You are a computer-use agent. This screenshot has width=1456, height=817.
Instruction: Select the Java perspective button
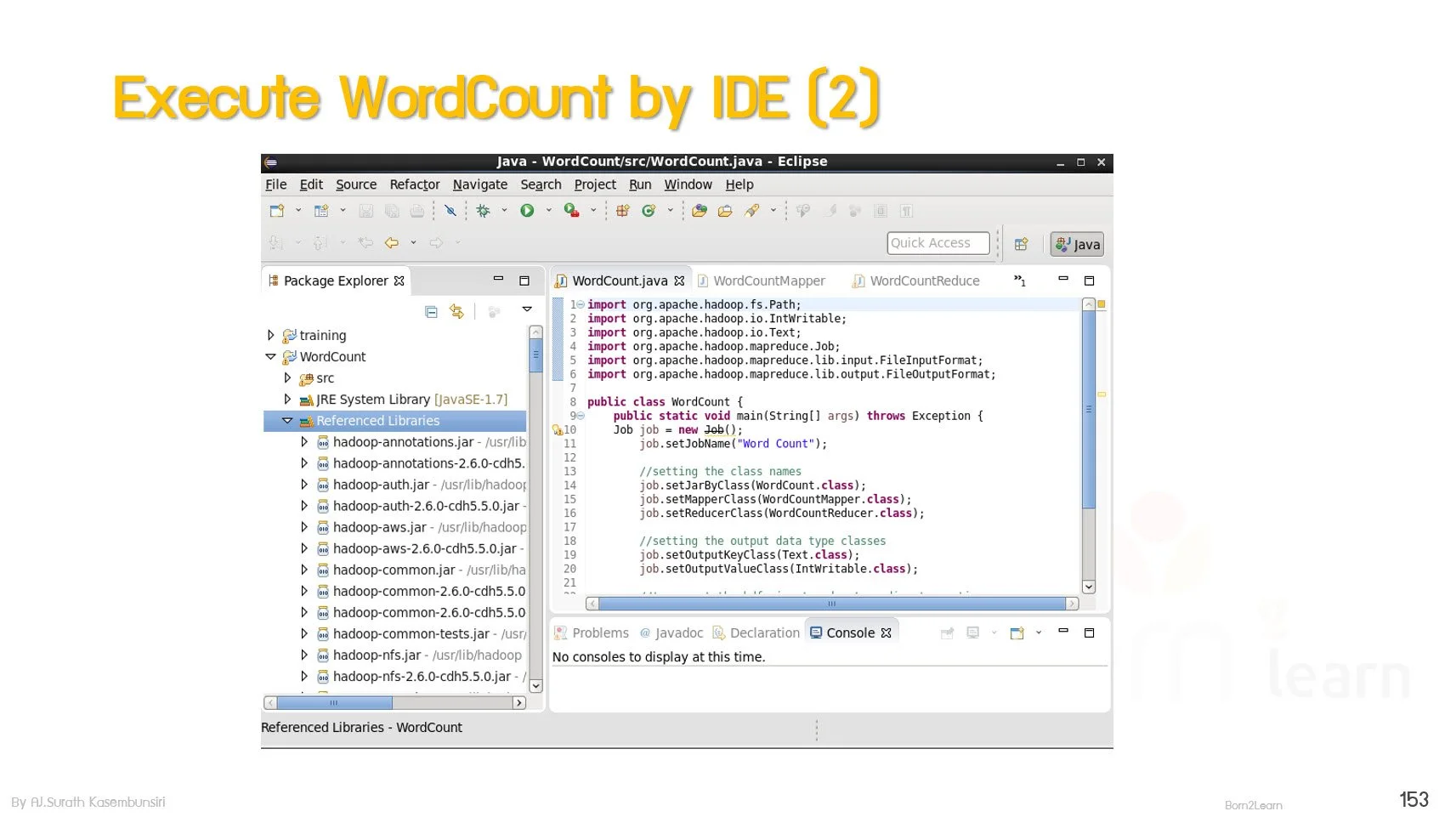tap(1077, 244)
